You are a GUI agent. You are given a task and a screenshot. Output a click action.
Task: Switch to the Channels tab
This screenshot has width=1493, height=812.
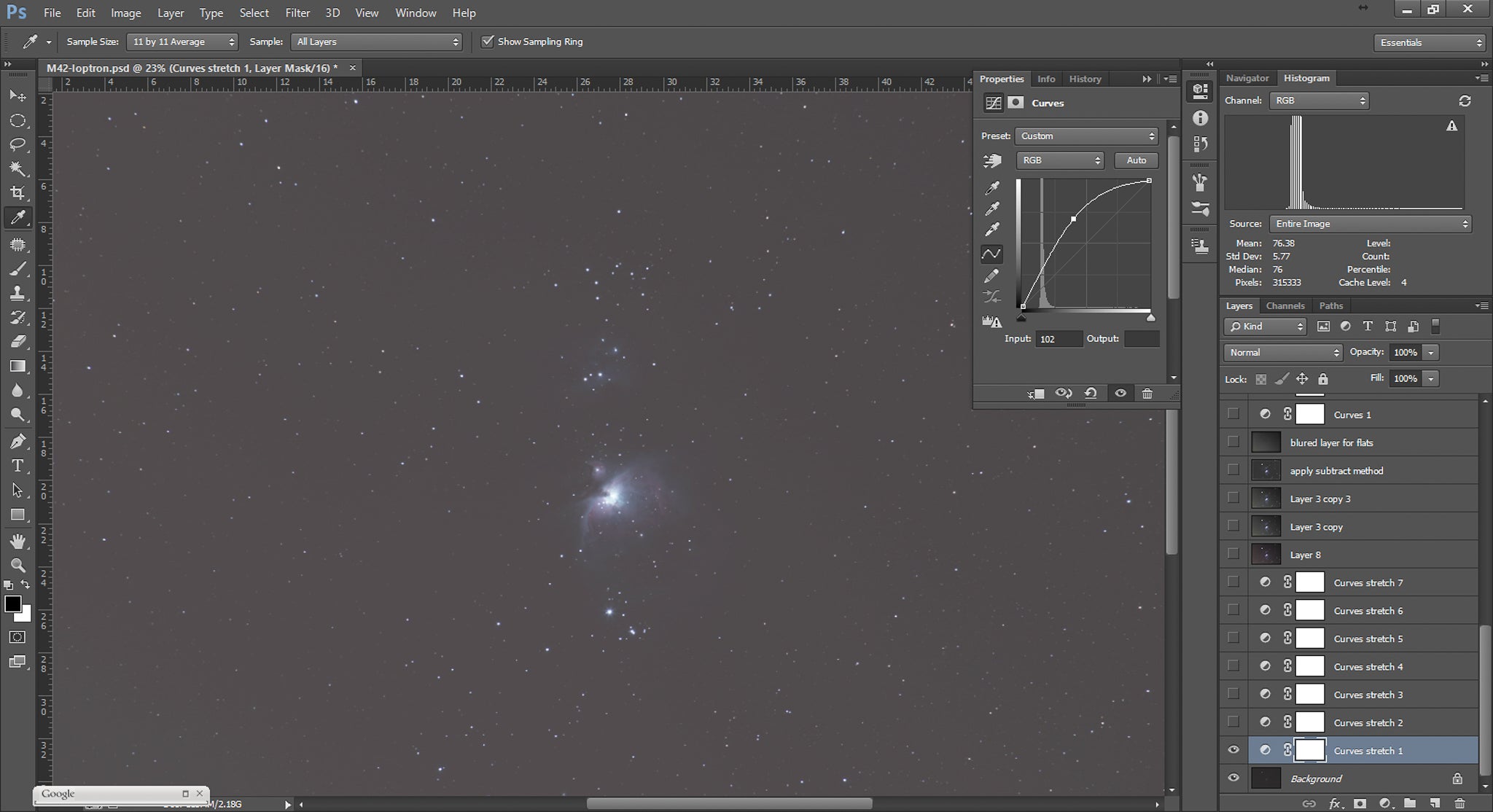click(1285, 305)
